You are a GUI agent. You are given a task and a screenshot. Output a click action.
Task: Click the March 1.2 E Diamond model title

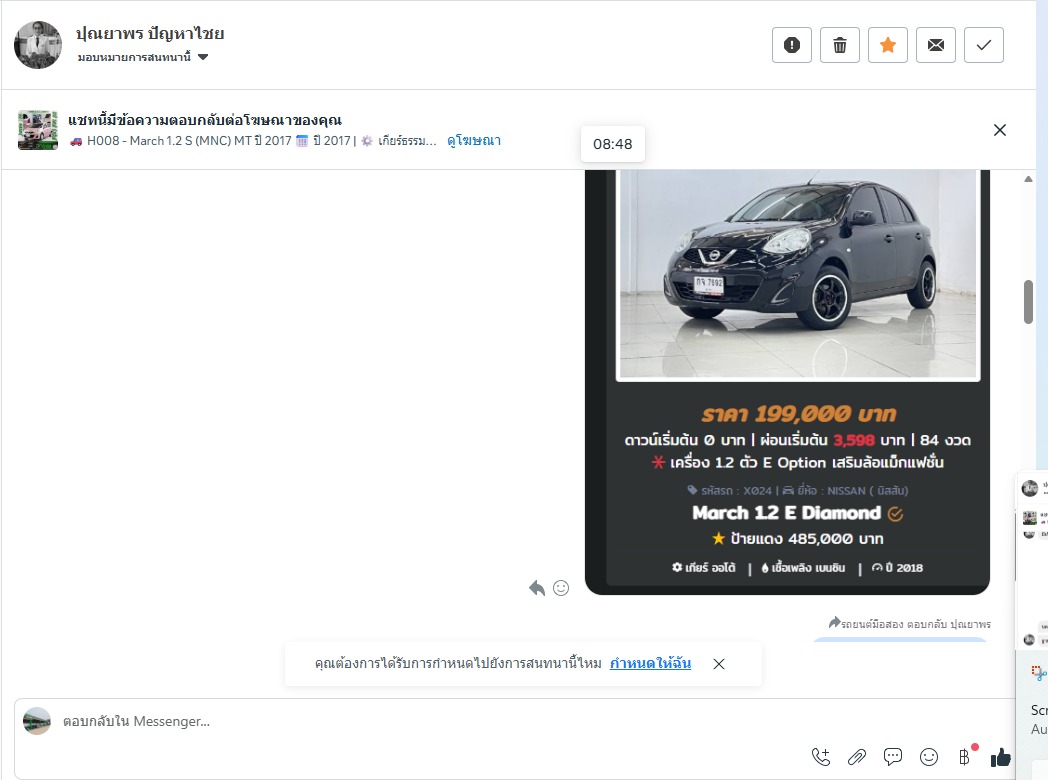tap(787, 513)
